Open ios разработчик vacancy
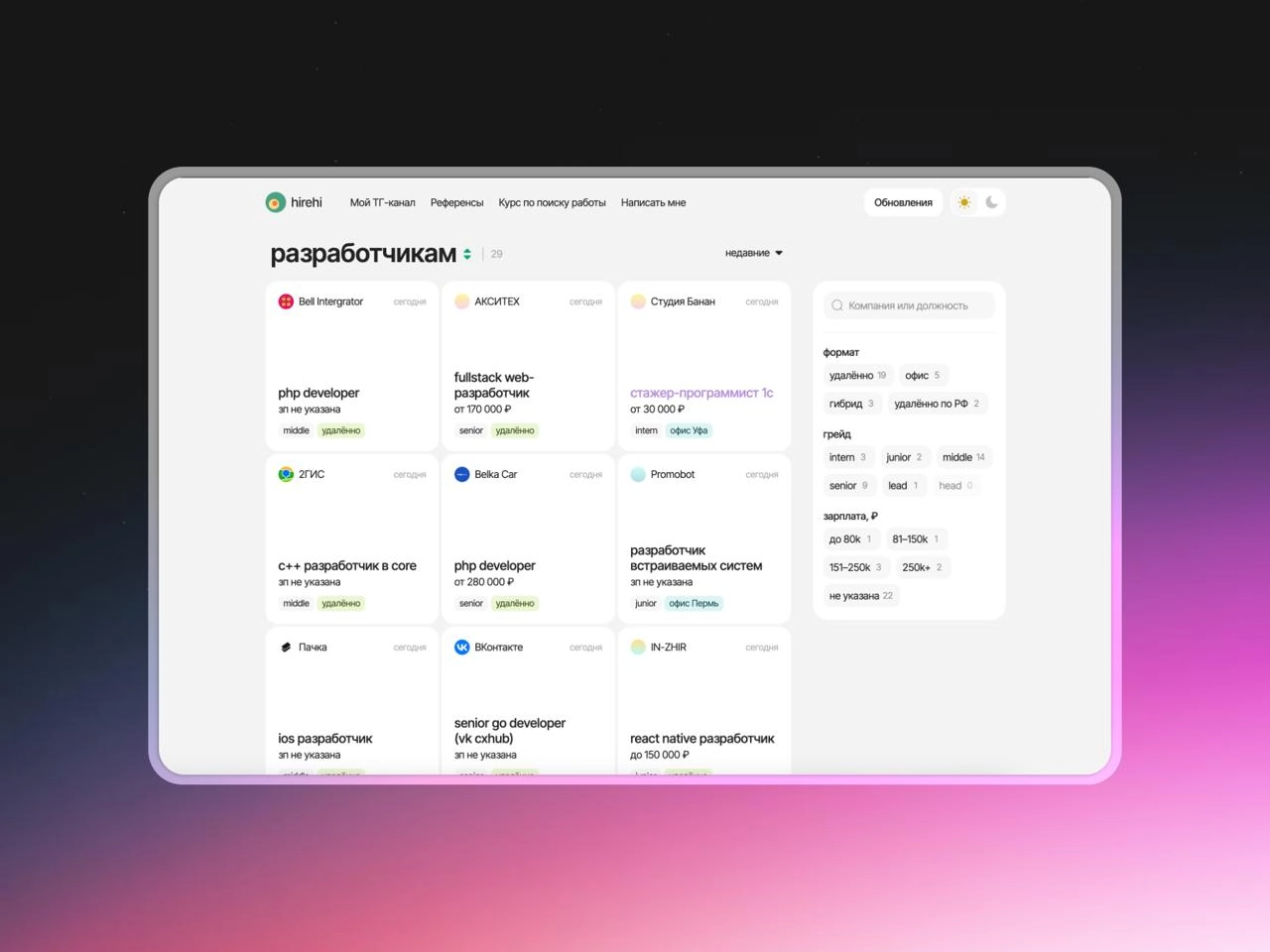The width and height of the screenshot is (1270, 952). [x=325, y=738]
